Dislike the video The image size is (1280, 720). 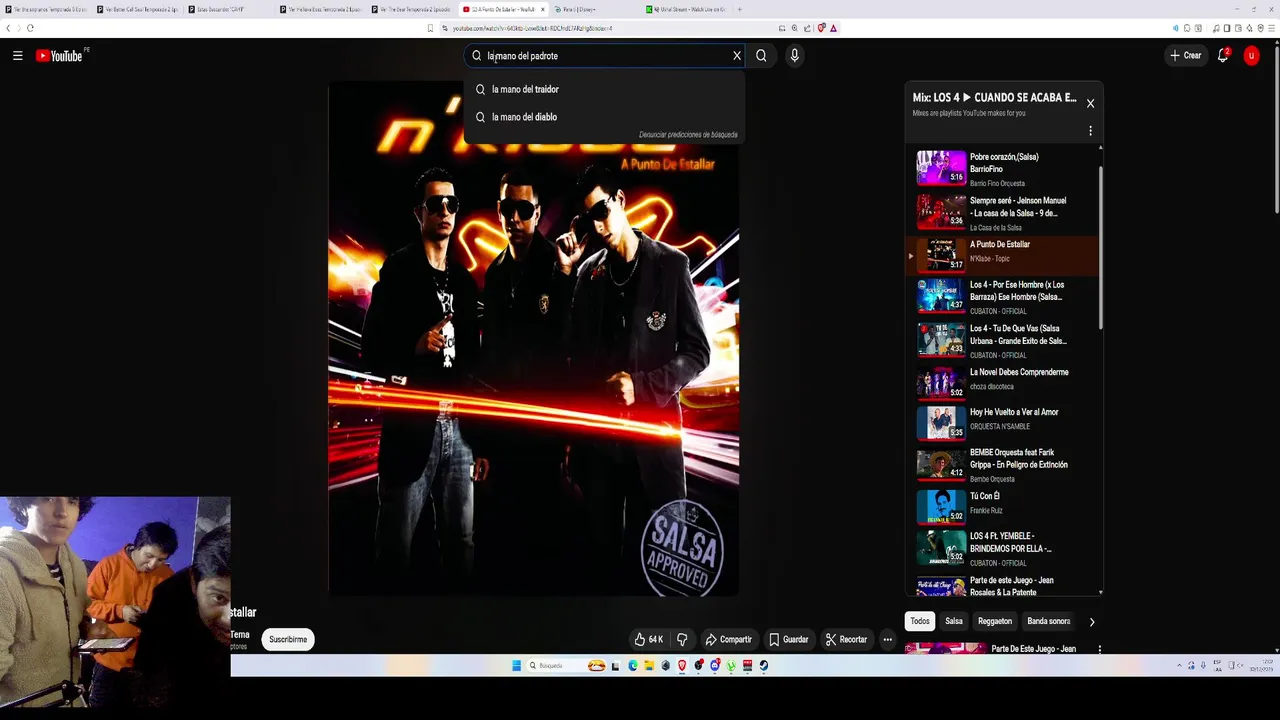point(682,639)
